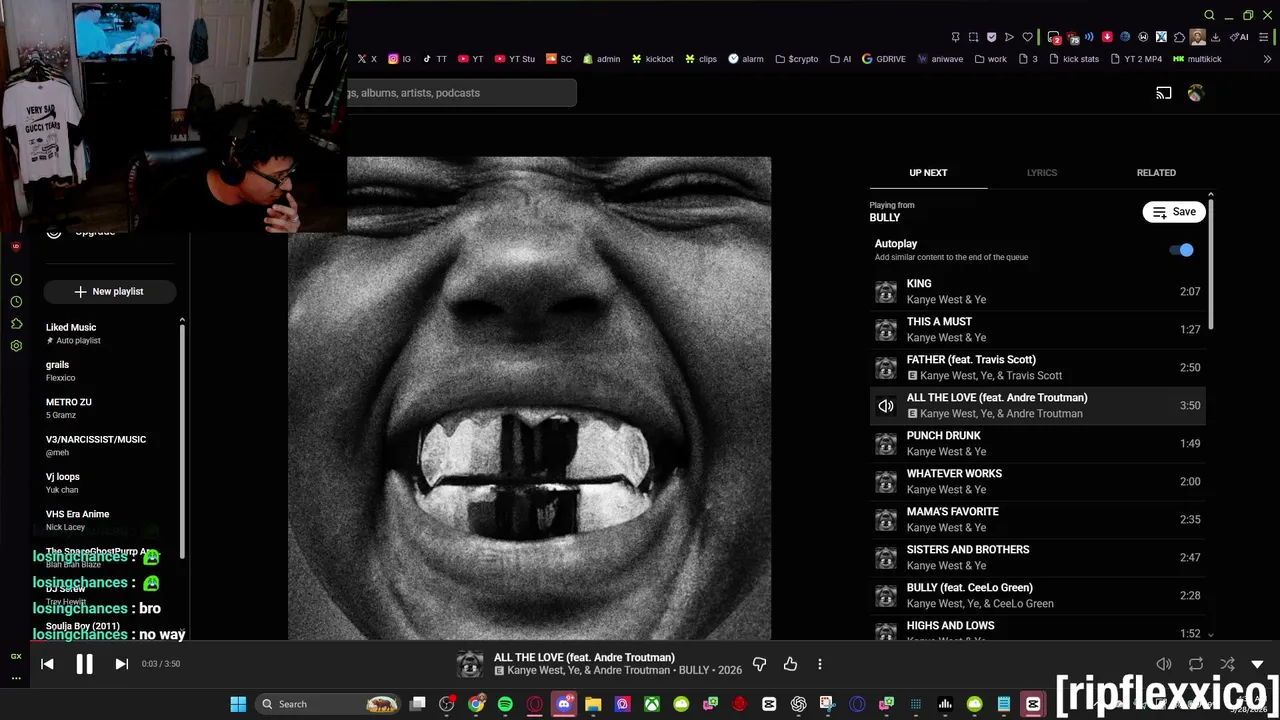The image size is (1280, 720).
Task: Open File Explorer from the taskbar
Action: click(593, 704)
